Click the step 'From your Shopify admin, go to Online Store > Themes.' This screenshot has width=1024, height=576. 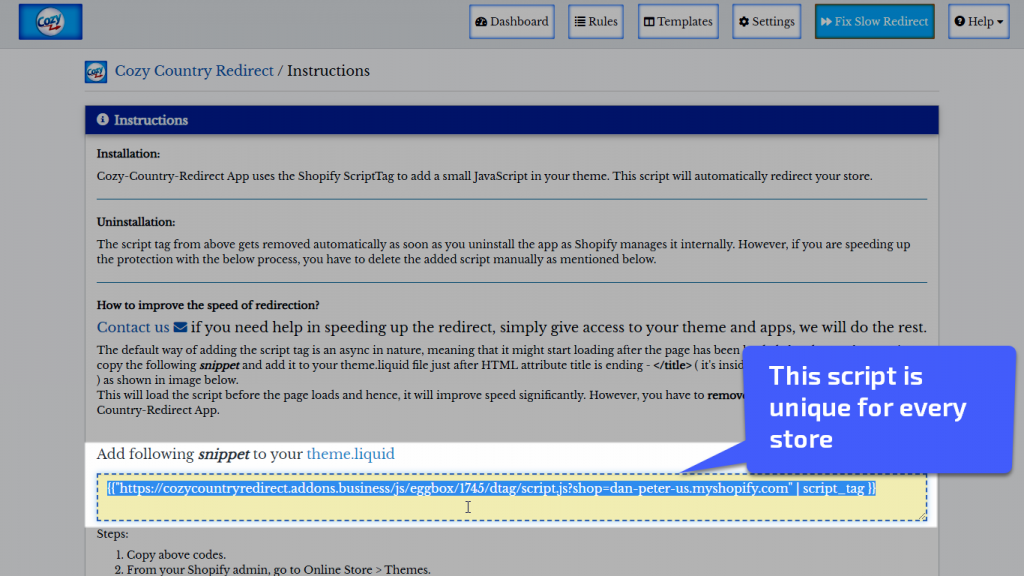point(279,569)
